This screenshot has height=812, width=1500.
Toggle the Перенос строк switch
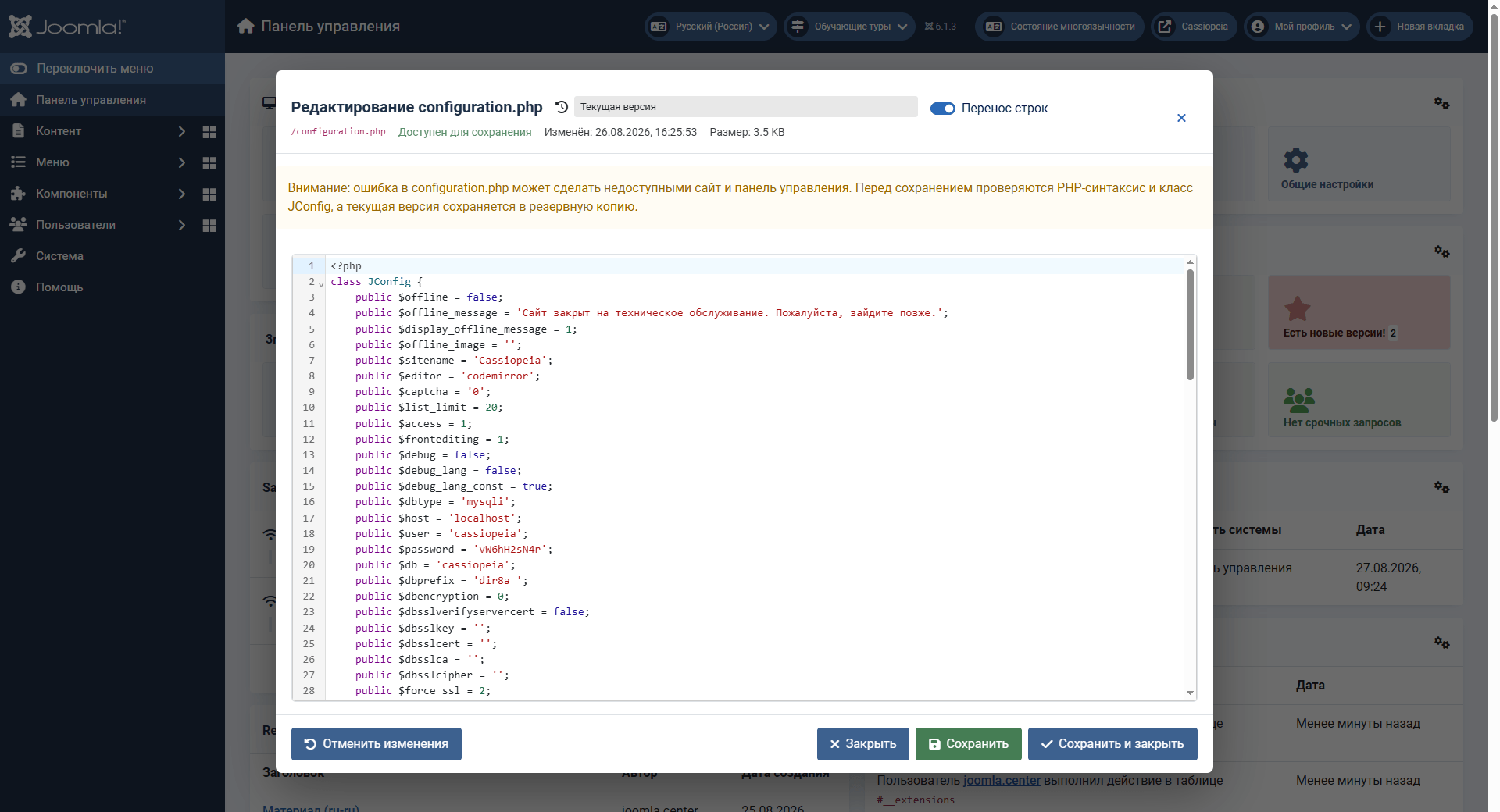point(942,109)
